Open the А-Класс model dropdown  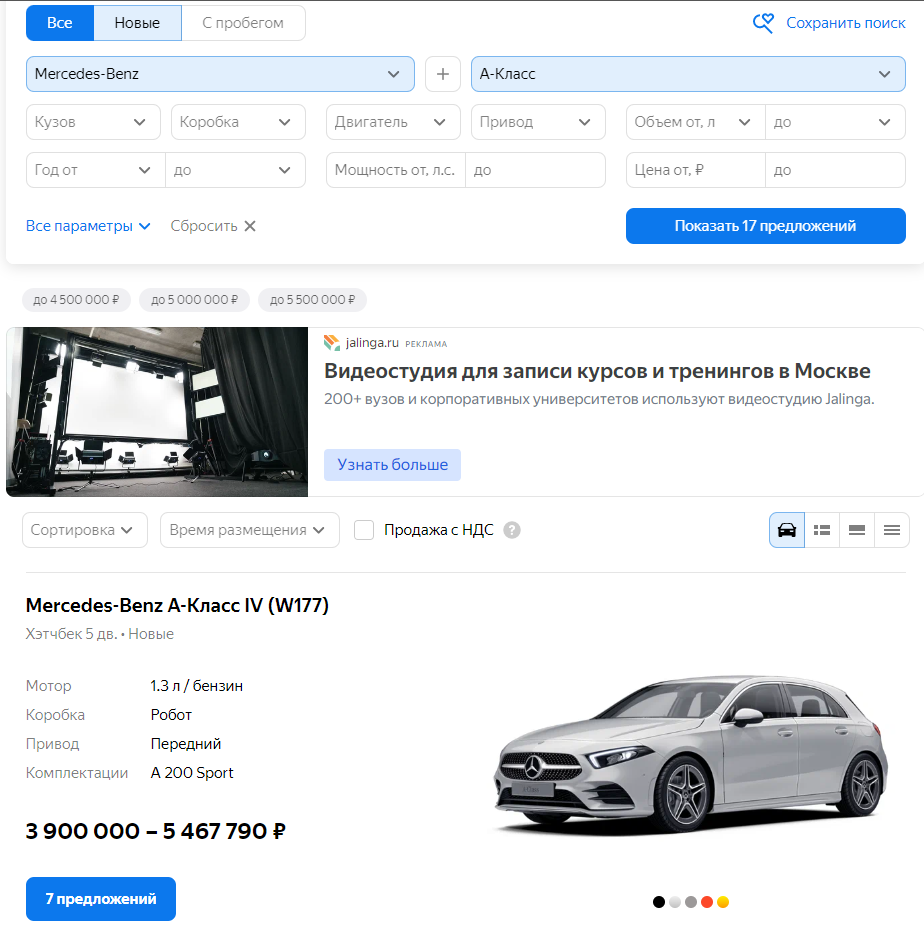click(x=688, y=74)
